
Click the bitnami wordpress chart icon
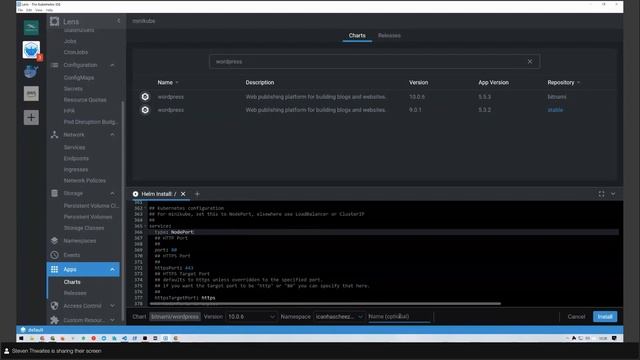pyautogui.click(x=145, y=97)
